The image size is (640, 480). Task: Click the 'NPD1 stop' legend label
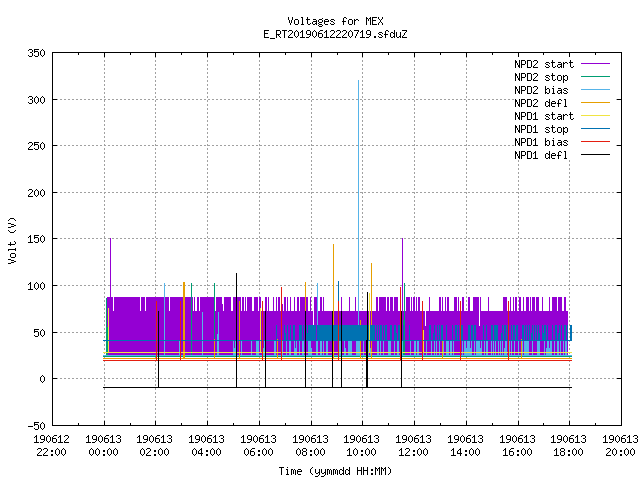pyautogui.click(x=541, y=129)
